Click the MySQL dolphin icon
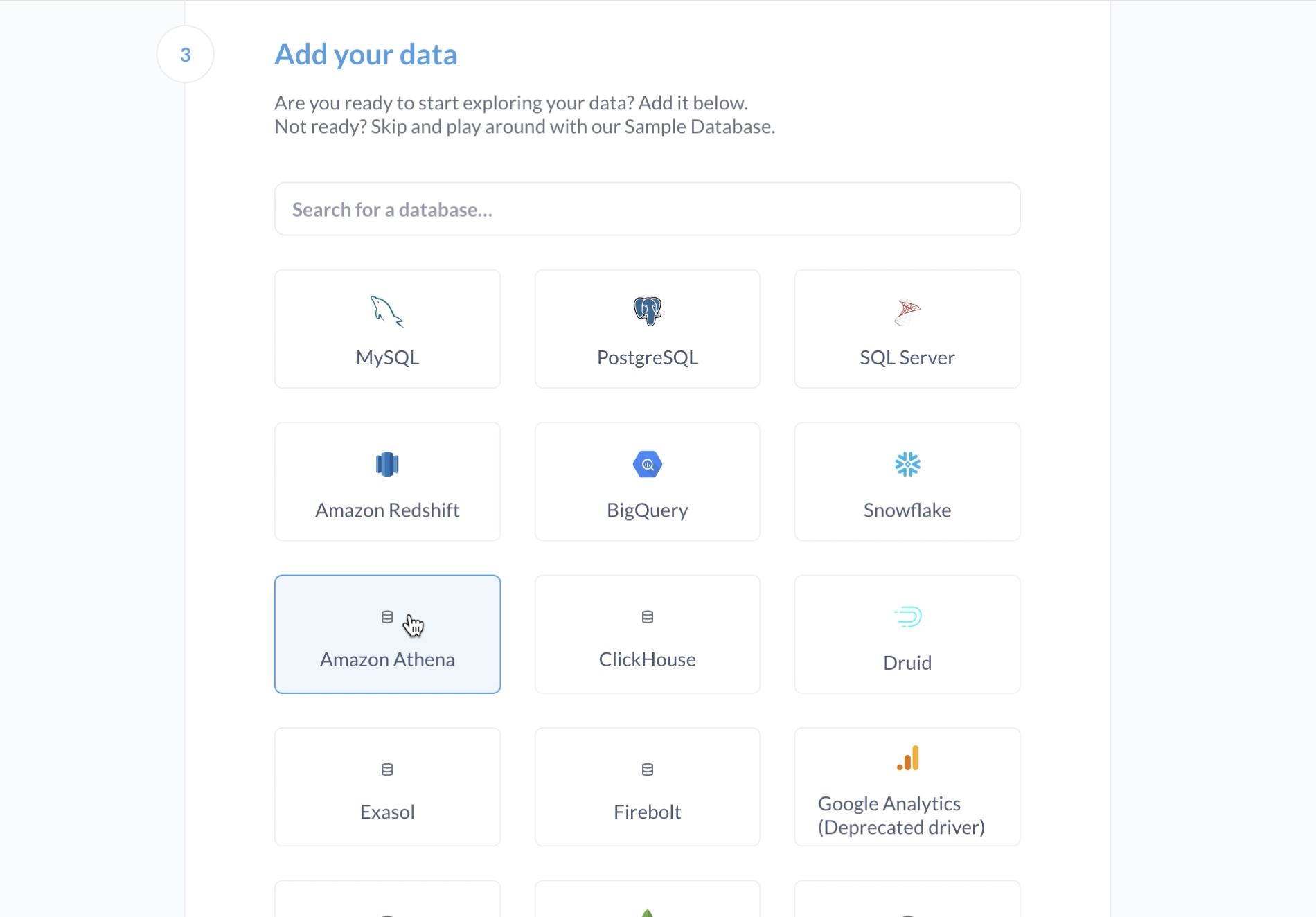 (x=387, y=312)
